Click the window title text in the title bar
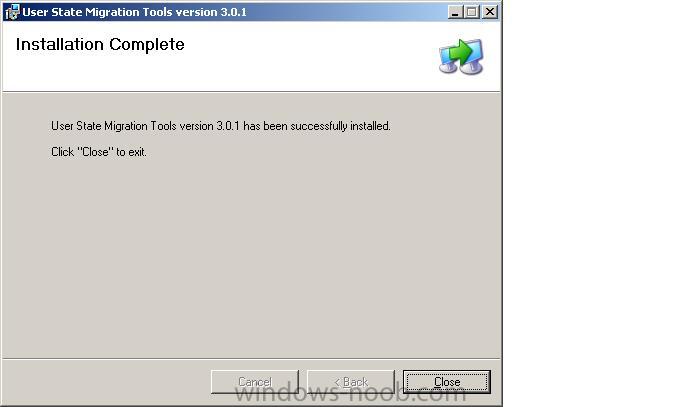Image resolution: width=700 pixels, height=407 pixels. (x=134, y=12)
